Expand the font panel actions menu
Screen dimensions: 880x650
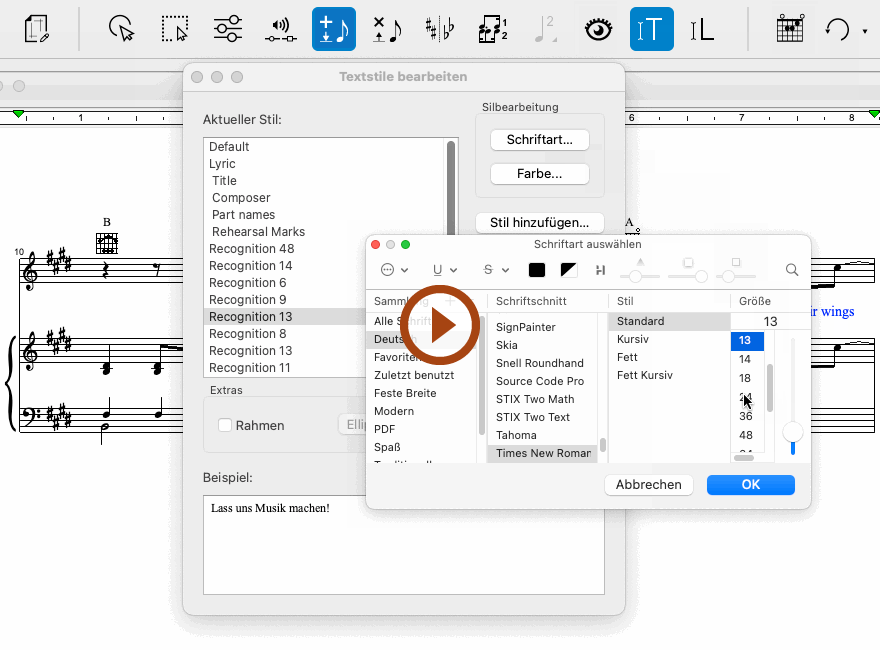(x=395, y=270)
